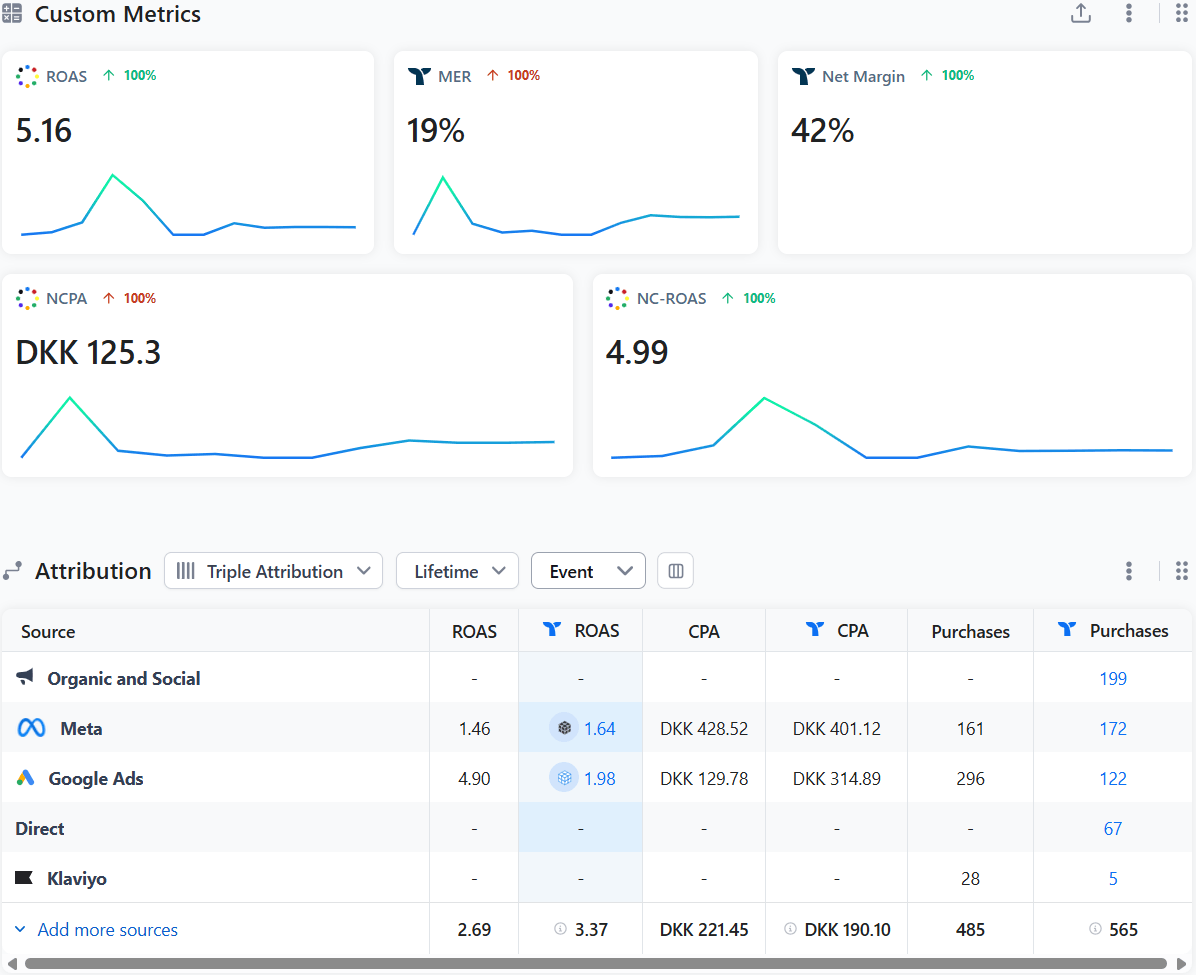Open Custom Metrics three-dot options menu

pyautogui.click(x=1129, y=13)
